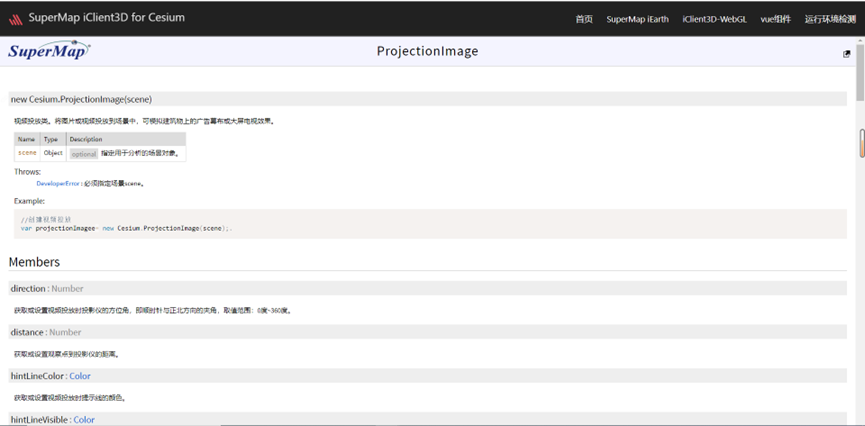Click the red SuperMap logo icon
The height and width of the screenshot is (426, 865).
[x=15, y=19]
